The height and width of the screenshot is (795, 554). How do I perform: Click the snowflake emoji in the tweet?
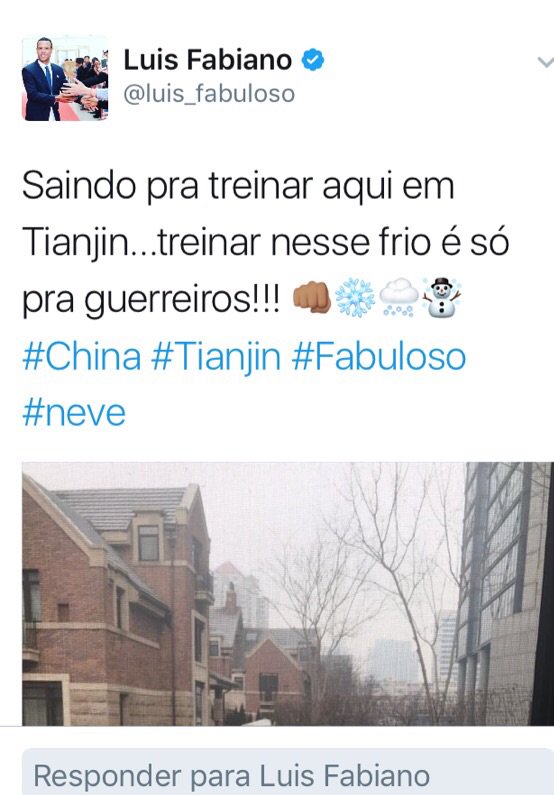(x=355, y=297)
